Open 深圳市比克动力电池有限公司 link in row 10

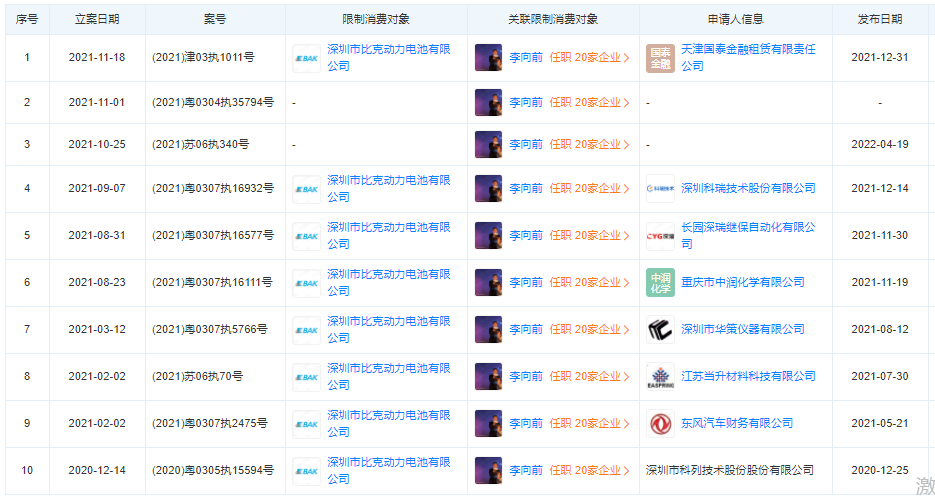(389, 471)
